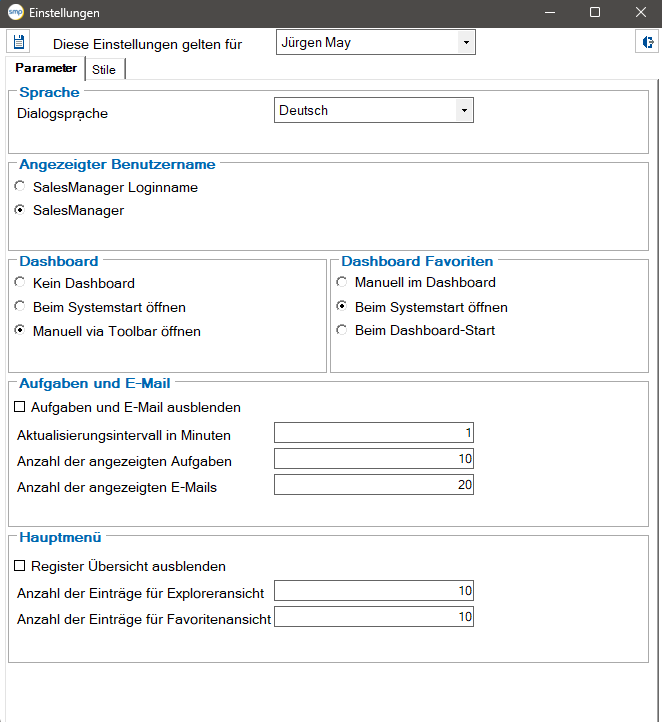662x722 pixels.
Task: Click the Anzahl der angezeigten E-Mails field
Action: (x=374, y=484)
